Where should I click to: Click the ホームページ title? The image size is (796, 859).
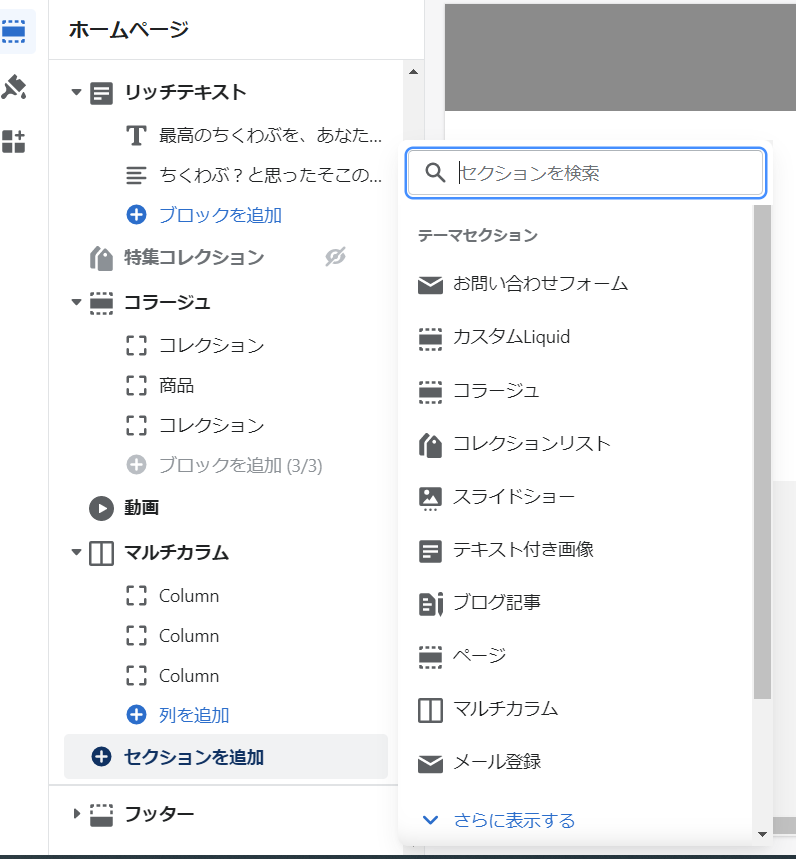(x=129, y=29)
